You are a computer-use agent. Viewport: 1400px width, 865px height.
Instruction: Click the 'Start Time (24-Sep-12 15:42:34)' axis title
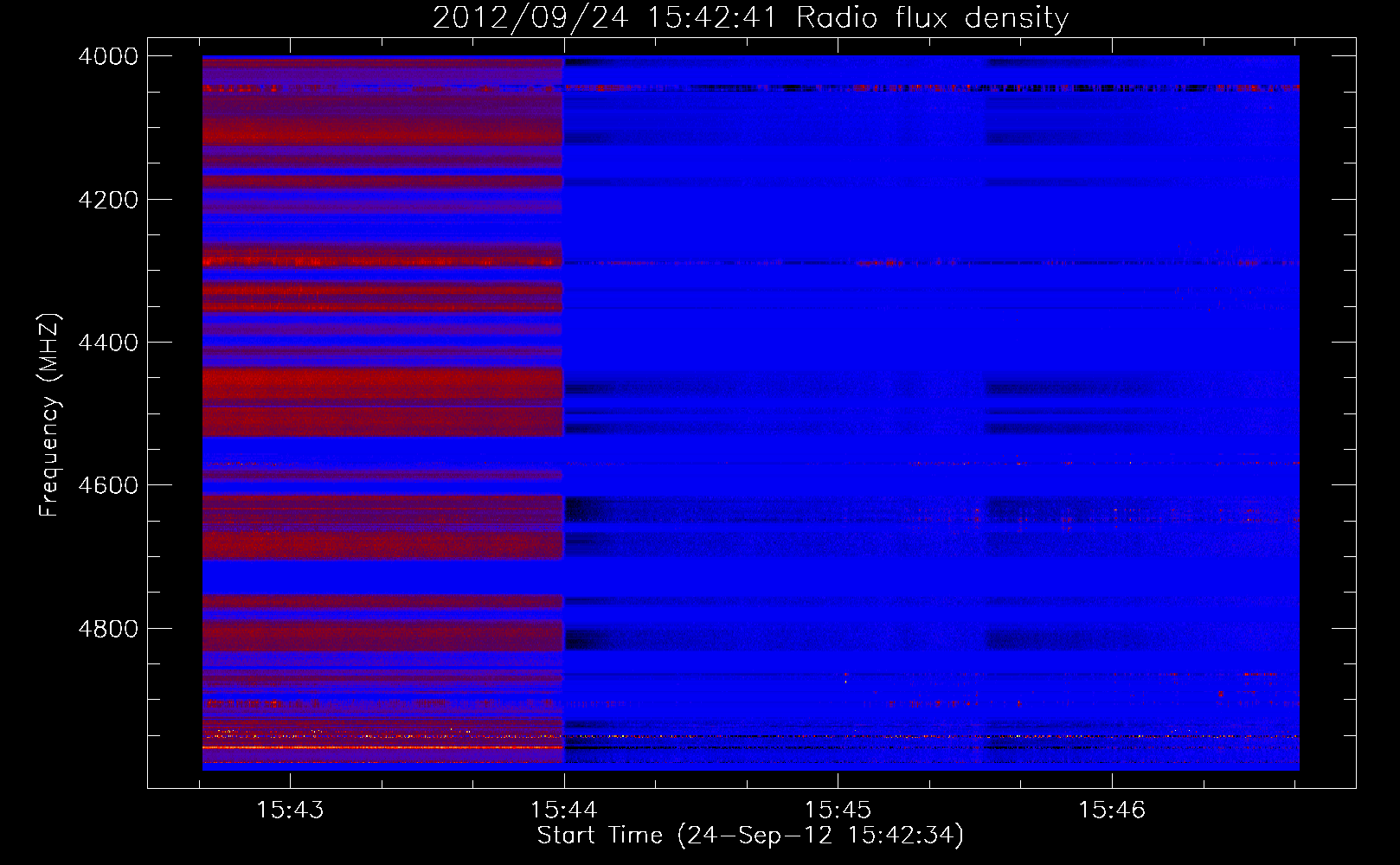(x=750, y=836)
